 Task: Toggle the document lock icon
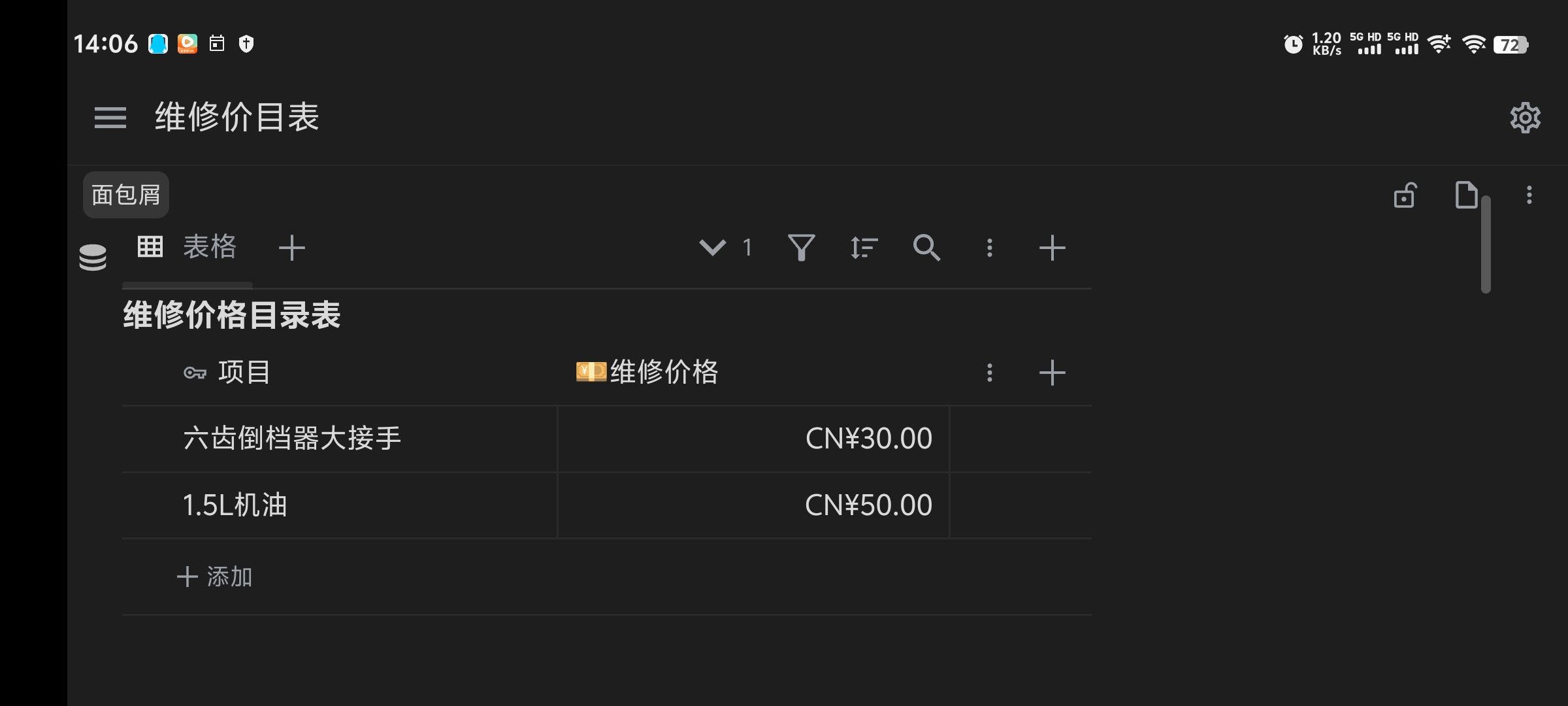tap(1405, 195)
